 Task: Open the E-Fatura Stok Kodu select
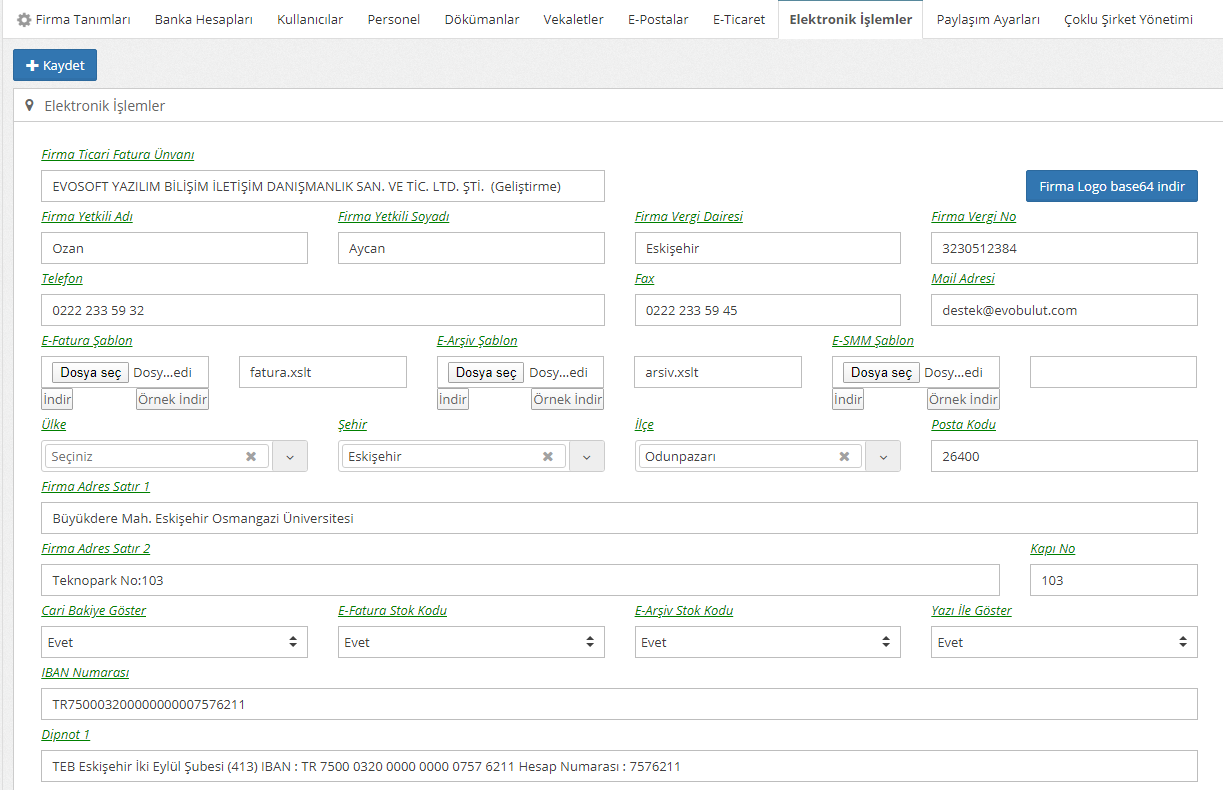471,642
